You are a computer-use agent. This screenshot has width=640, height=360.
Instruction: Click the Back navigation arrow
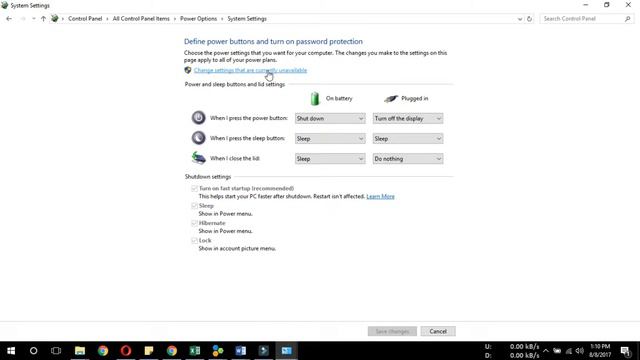click(9, 19)
